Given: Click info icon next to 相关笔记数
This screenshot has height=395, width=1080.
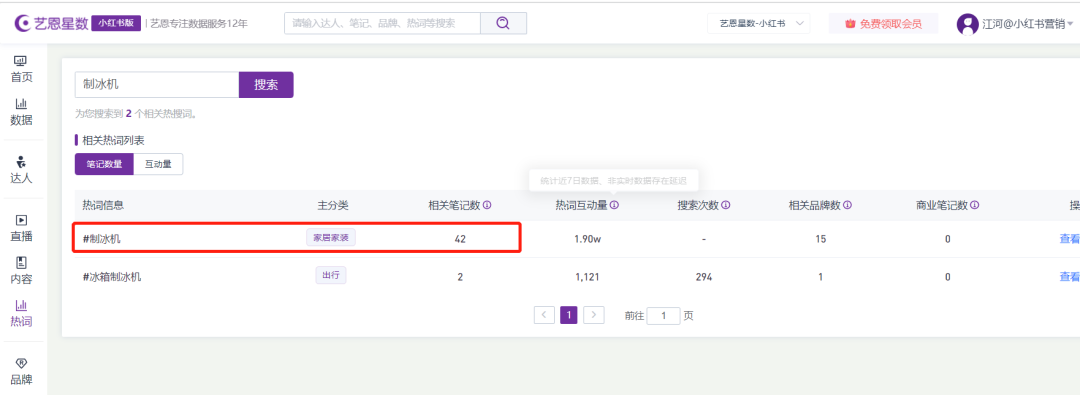Looking at the screenshot, I should click(x=487, y=205).
